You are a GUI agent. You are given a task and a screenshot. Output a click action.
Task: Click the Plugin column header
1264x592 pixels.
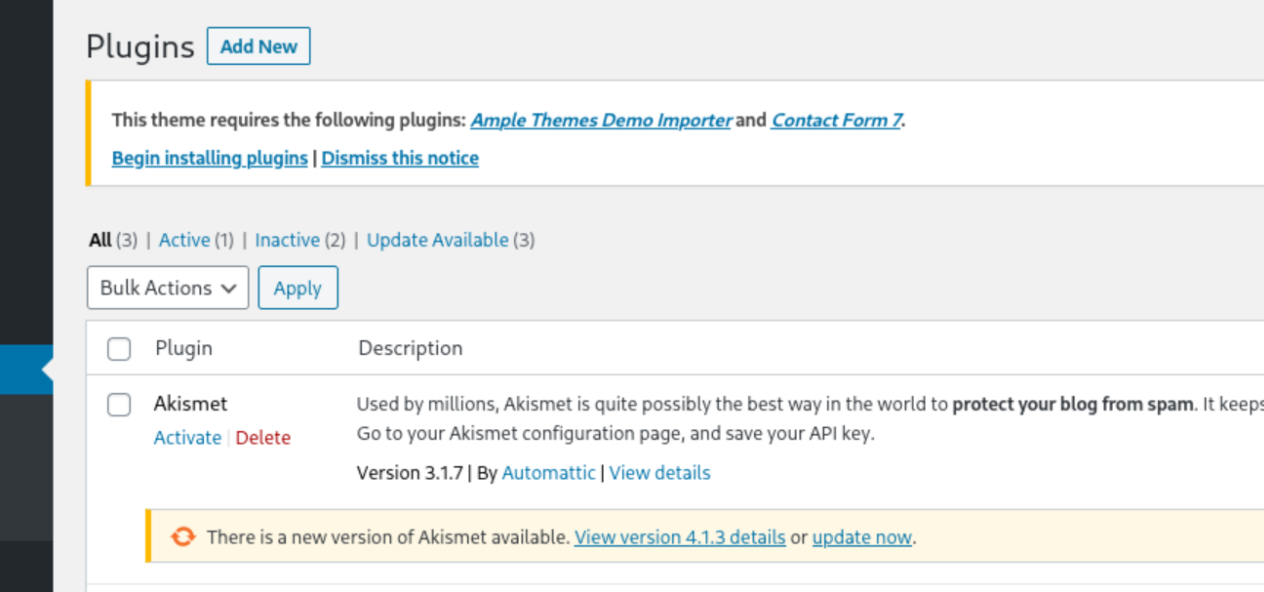184,348
